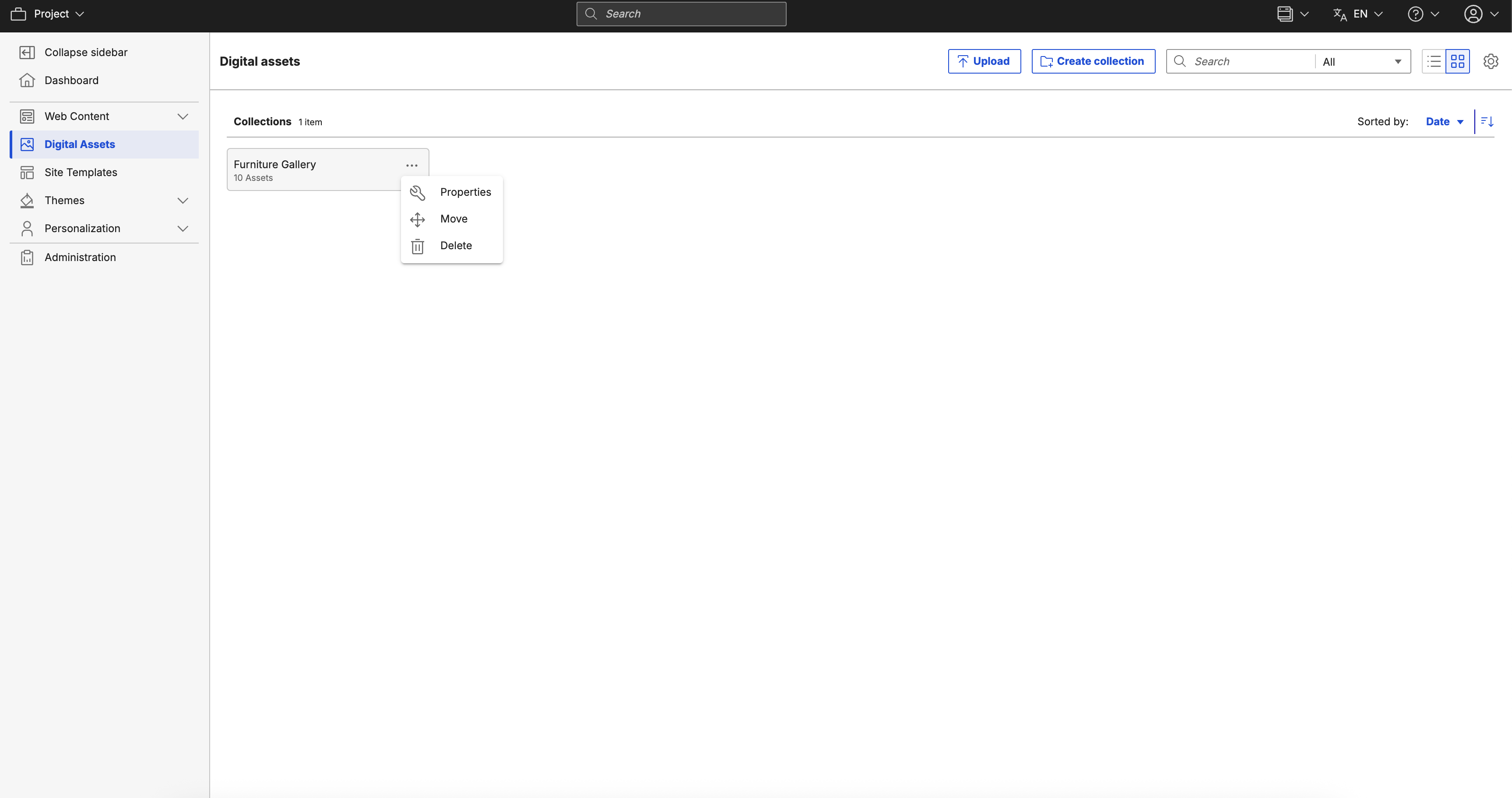Click the Create collection button
The image size is (1512, 798).
[1093, 61]
